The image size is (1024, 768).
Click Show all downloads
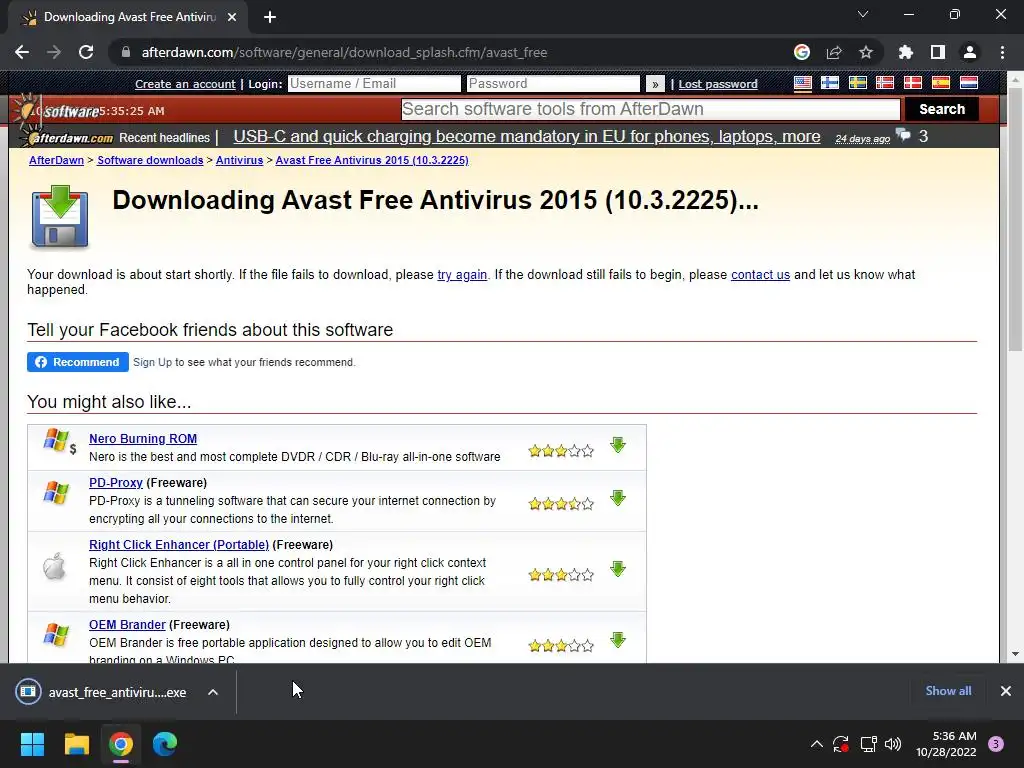point(948,691)
